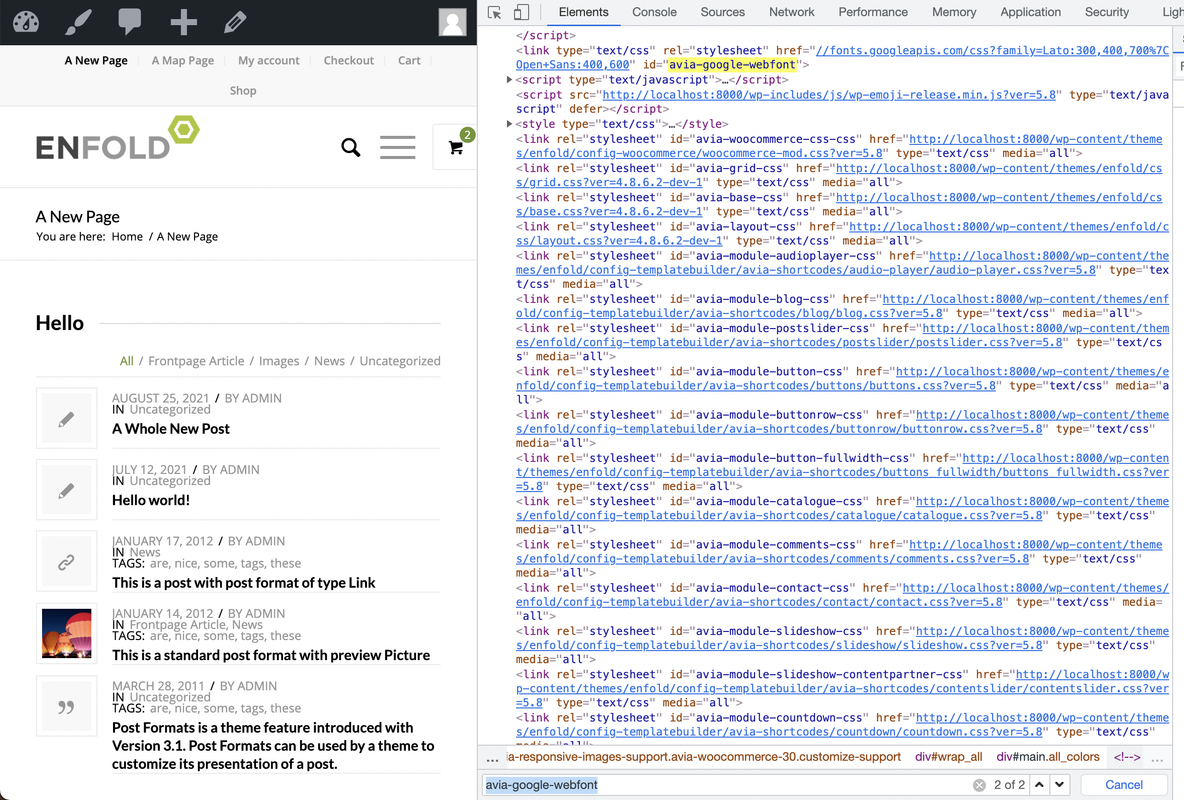Open the Post Formats theme feature post

pyautogui.click(x=273, y=746)
